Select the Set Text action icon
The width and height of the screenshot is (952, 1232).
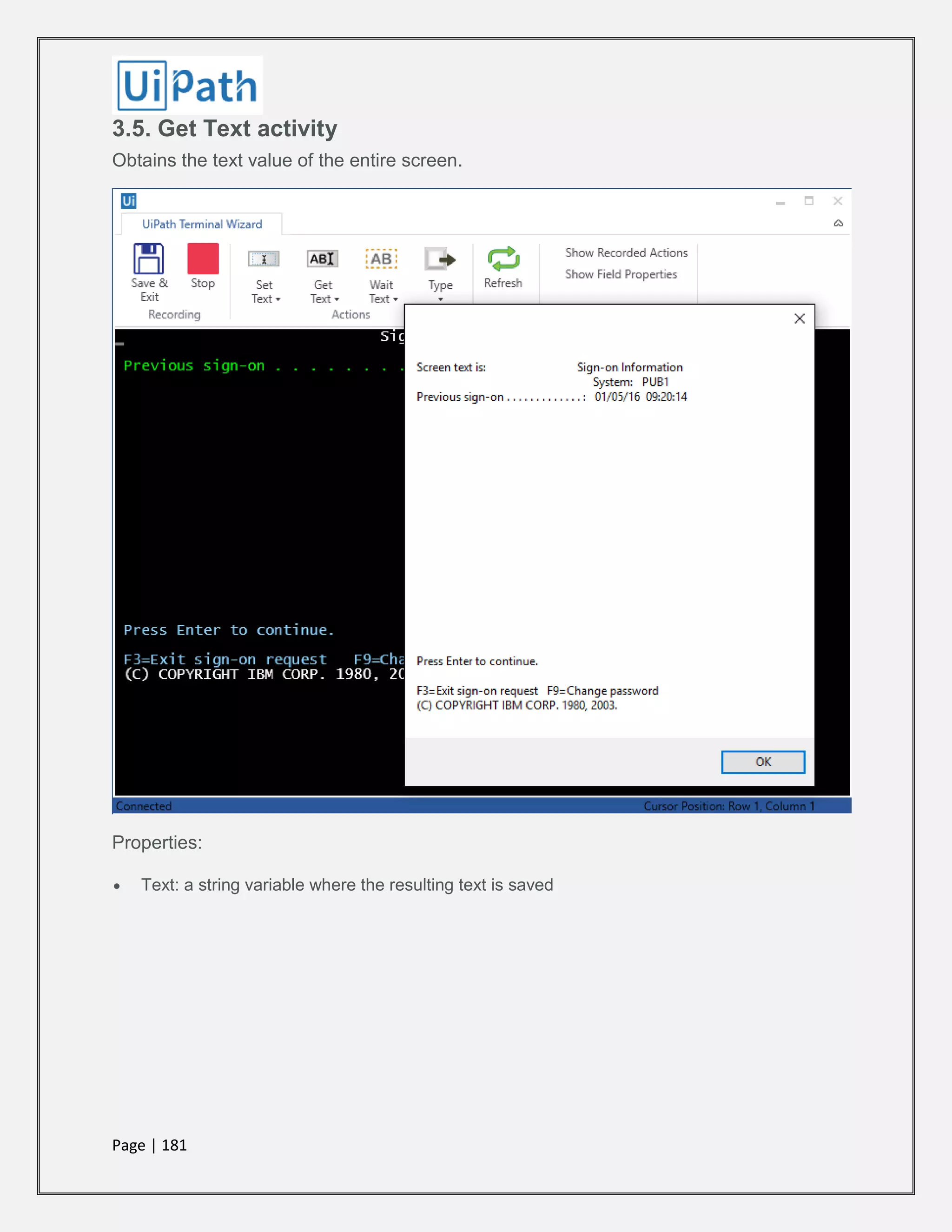pos(264,259)
